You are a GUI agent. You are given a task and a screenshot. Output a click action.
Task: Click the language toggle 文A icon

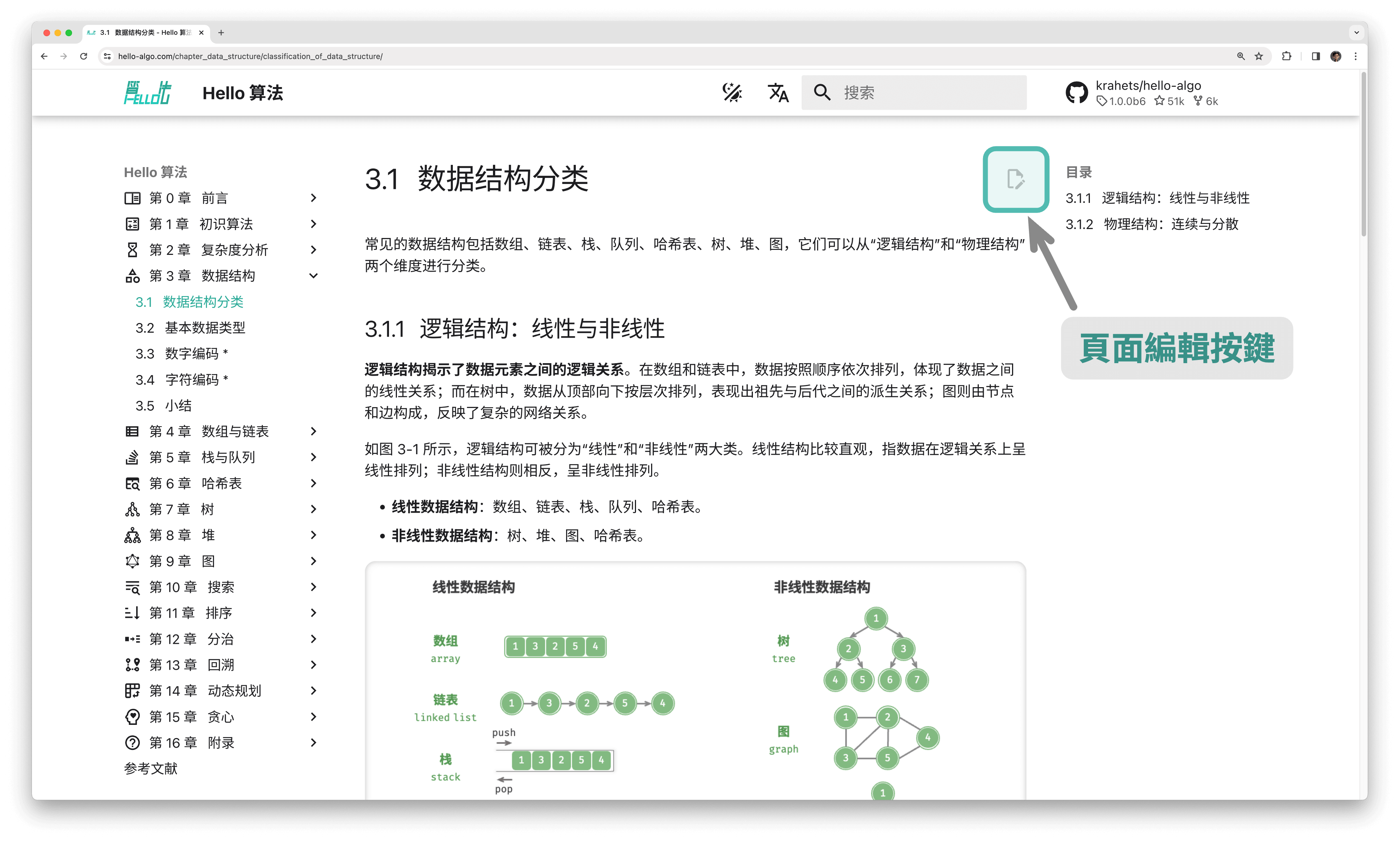point(779,92)
